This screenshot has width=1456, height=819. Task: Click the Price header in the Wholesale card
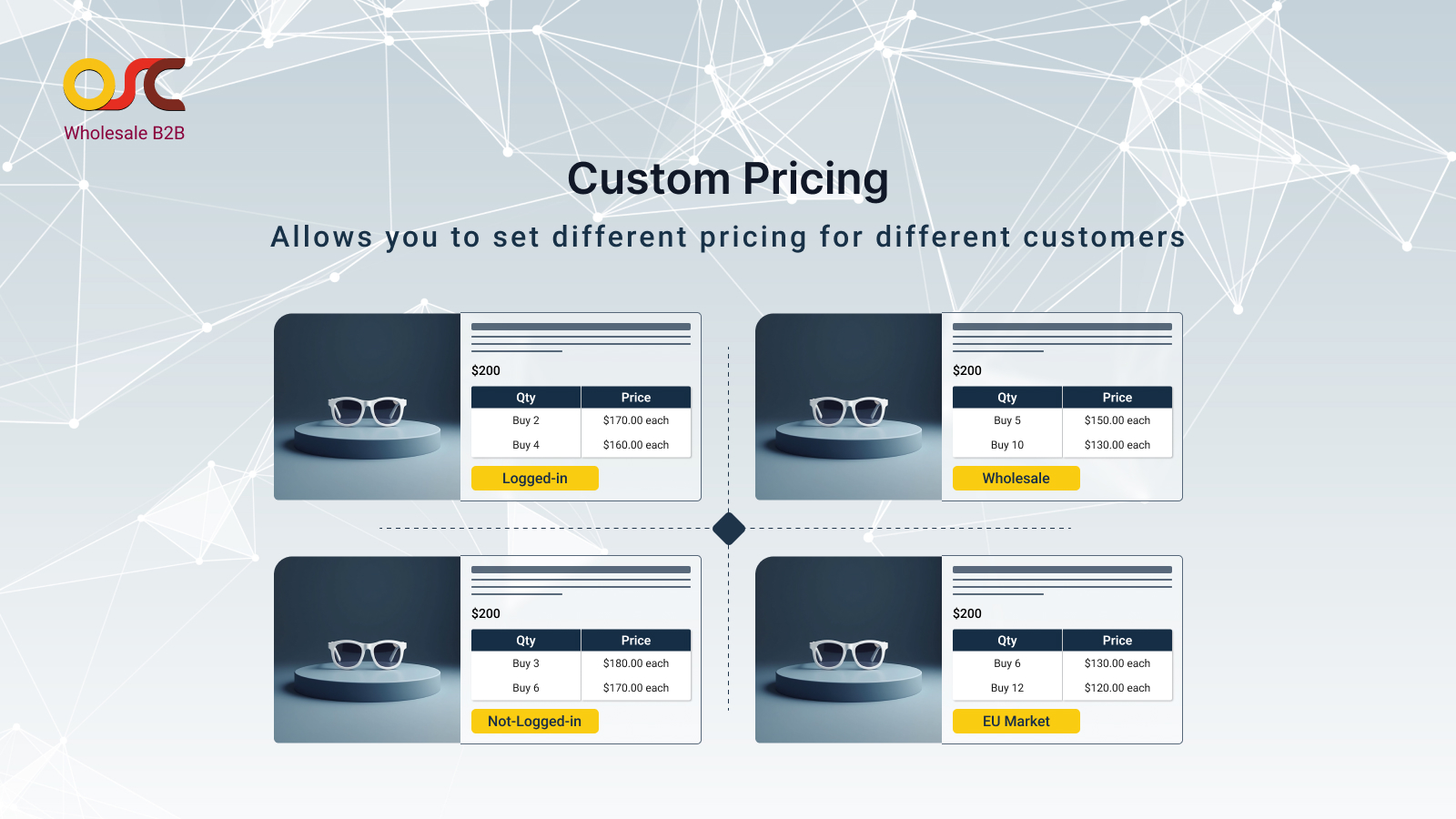point(1117,398)
